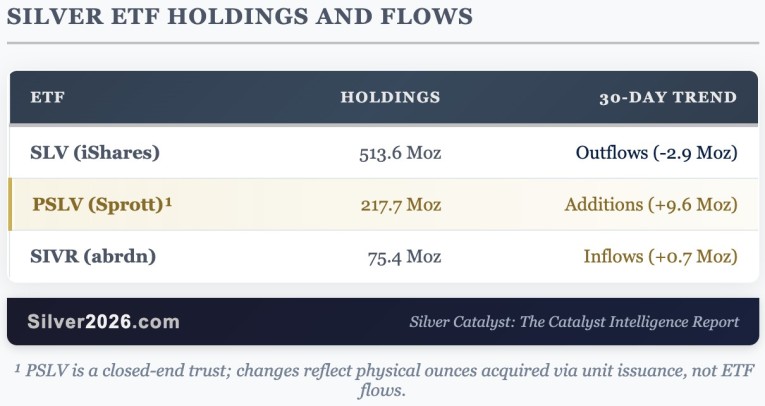Click the 217.7 Moz holdings value
This screenshot has width=765, height=406.
(400, 205)
